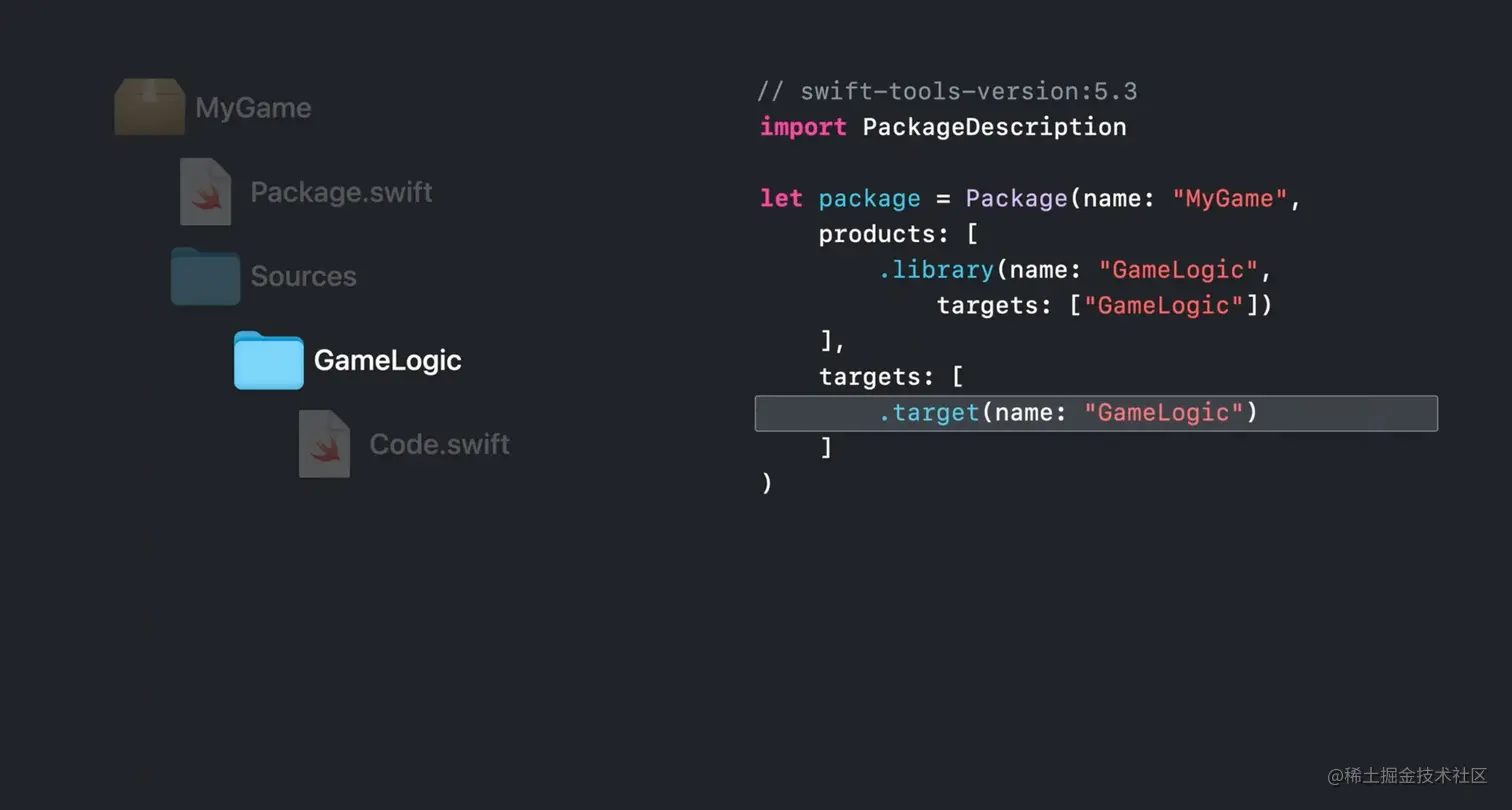Click the targets: [ line above highlight
The height and width of the screenshot is (810, 1512).
tap(890, 377)
